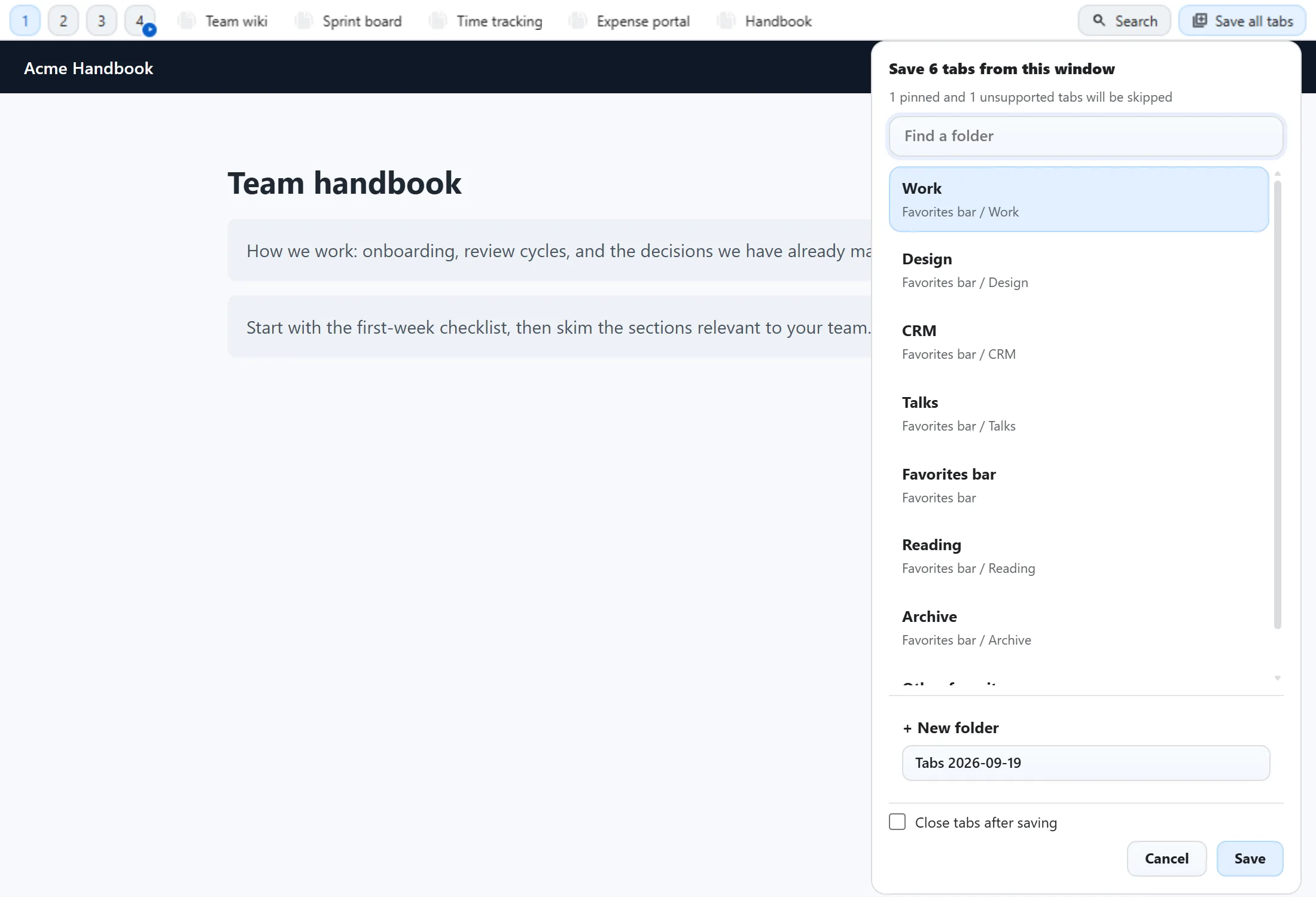The width and height of the screenshot is (1316, 897).
Task: Open the Search button in toolbar
Action: [1125, 21]
